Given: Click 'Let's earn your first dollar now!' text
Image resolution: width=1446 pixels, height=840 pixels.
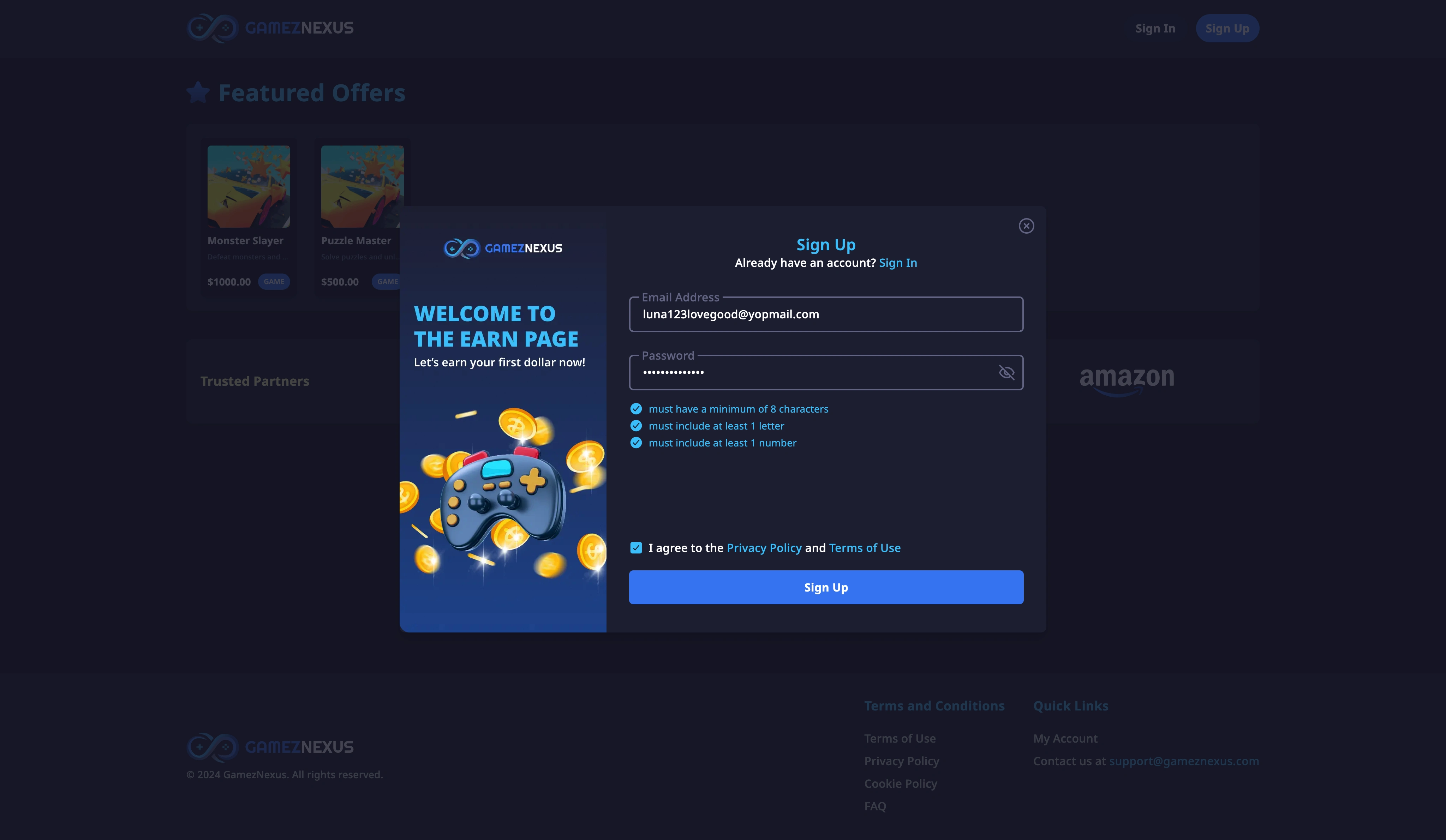Looking at the screenshot, I should tap(499, 362).
